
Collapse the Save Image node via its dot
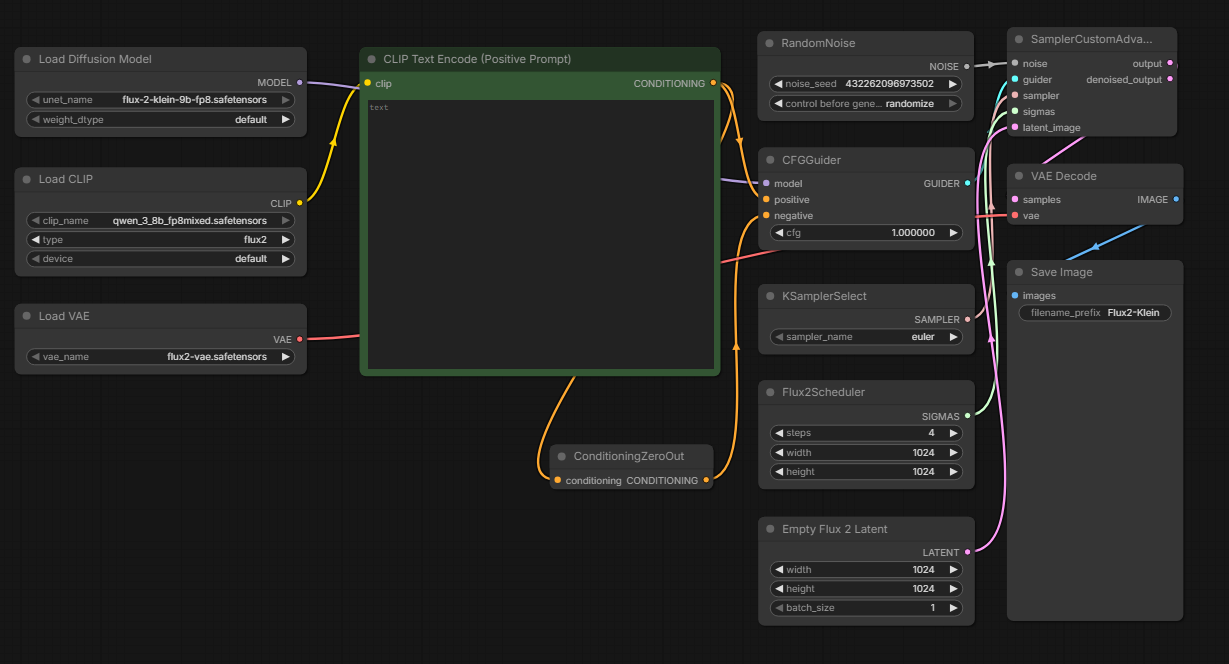pos(1019,273)
